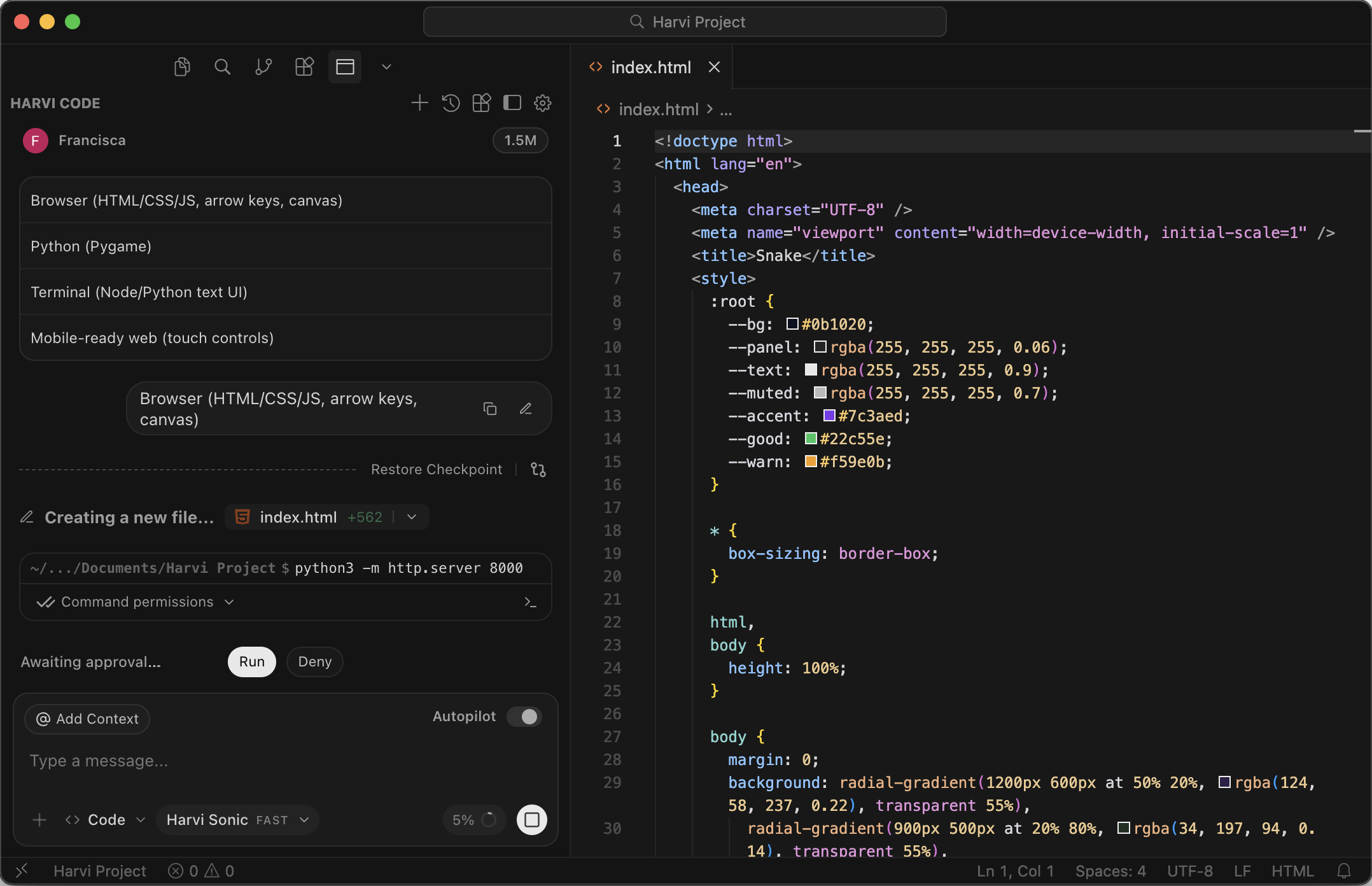Select Browser (HTML/CSS/JS, arrow keys, canvas) option
The width and height of the screenshot is (1372, 886).
[x=286, y=200]
